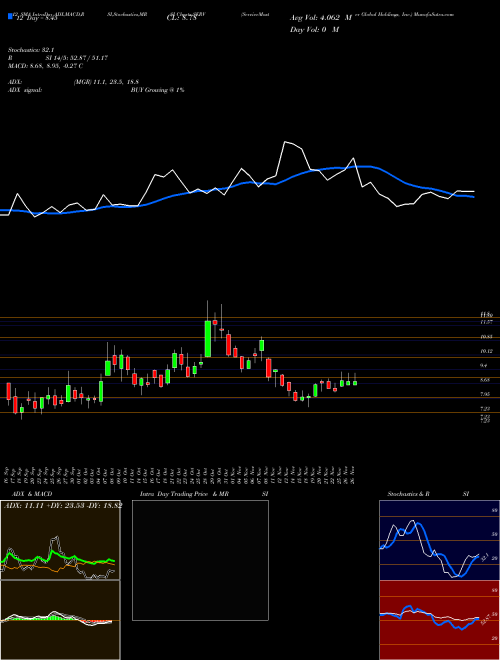Click the ADX indicator chart panel

[60, 540]
